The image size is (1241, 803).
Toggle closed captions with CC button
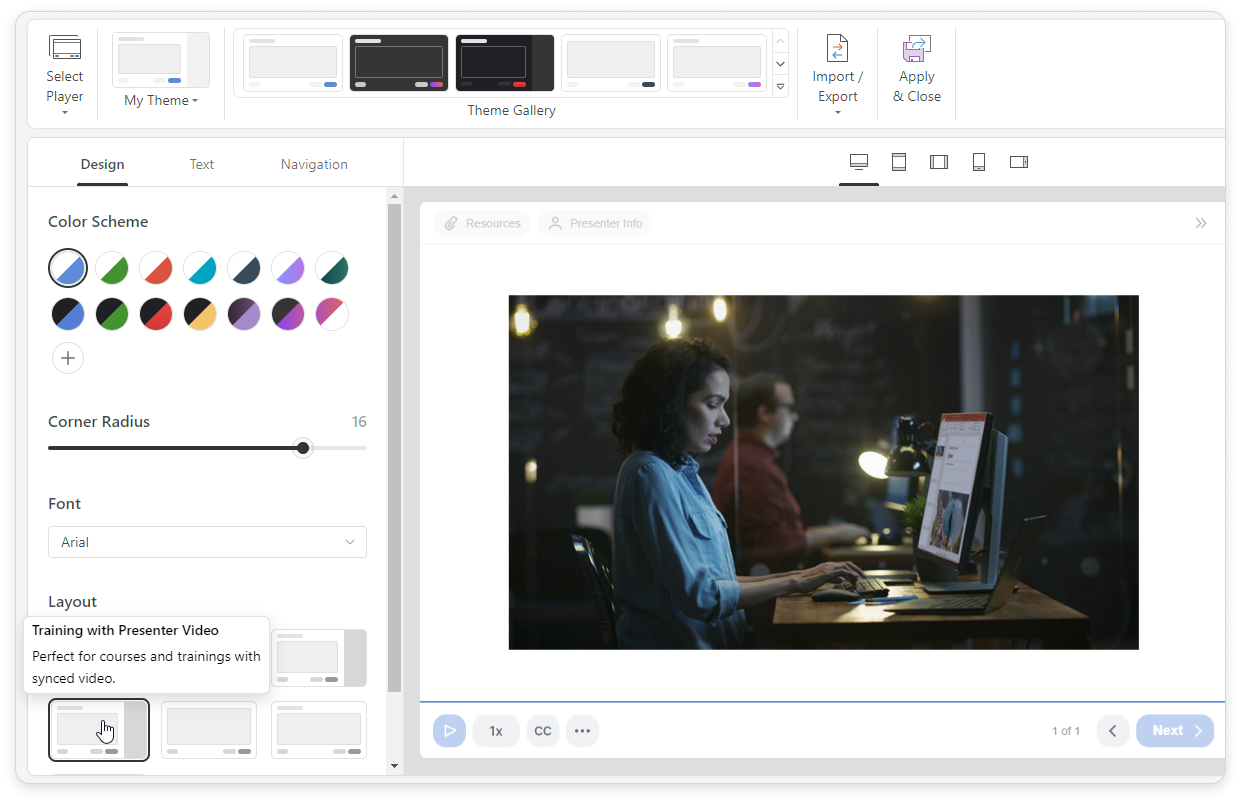tap(542, 730)
